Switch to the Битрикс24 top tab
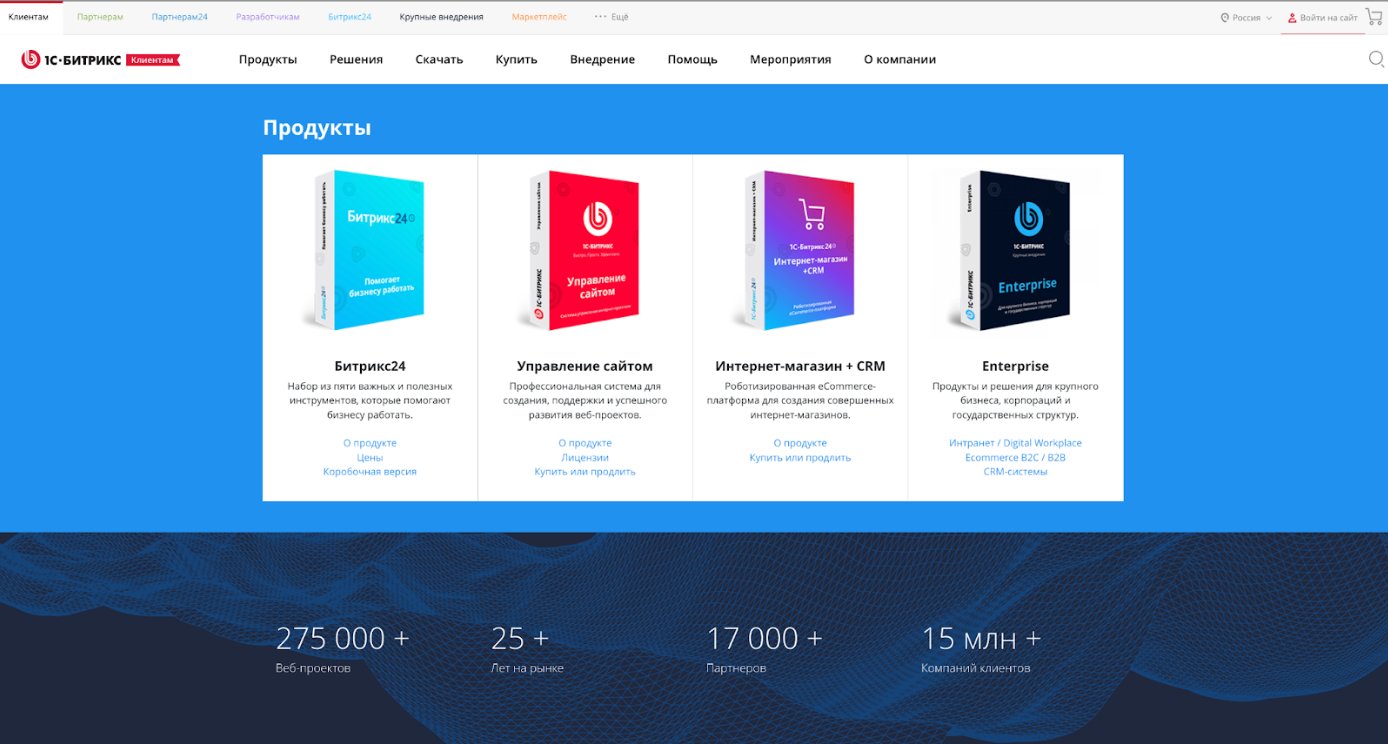1388x744 pixels. (350, 17)
